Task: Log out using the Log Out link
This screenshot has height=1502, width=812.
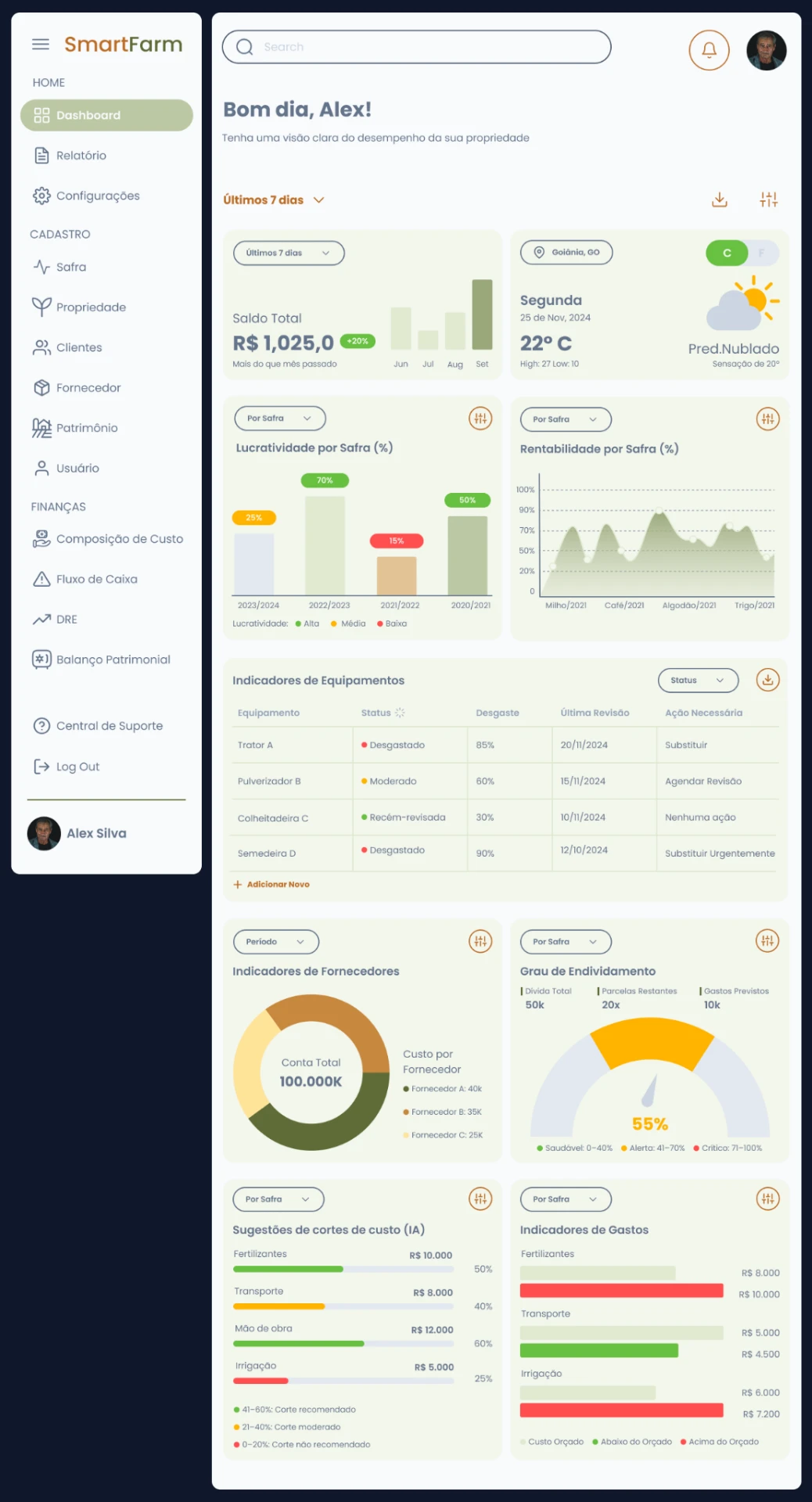Action: click(66, 767)
